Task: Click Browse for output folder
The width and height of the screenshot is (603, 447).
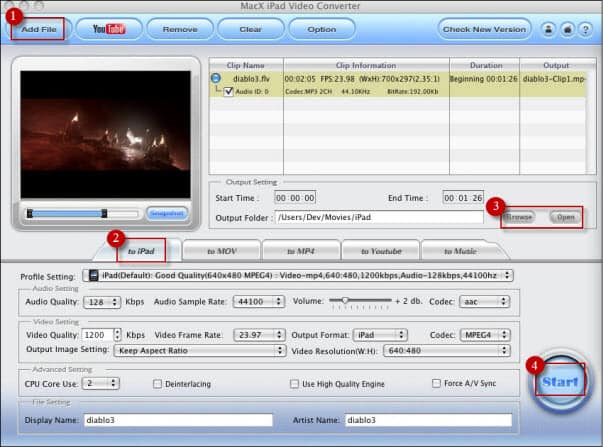Action: click(519, 217)
